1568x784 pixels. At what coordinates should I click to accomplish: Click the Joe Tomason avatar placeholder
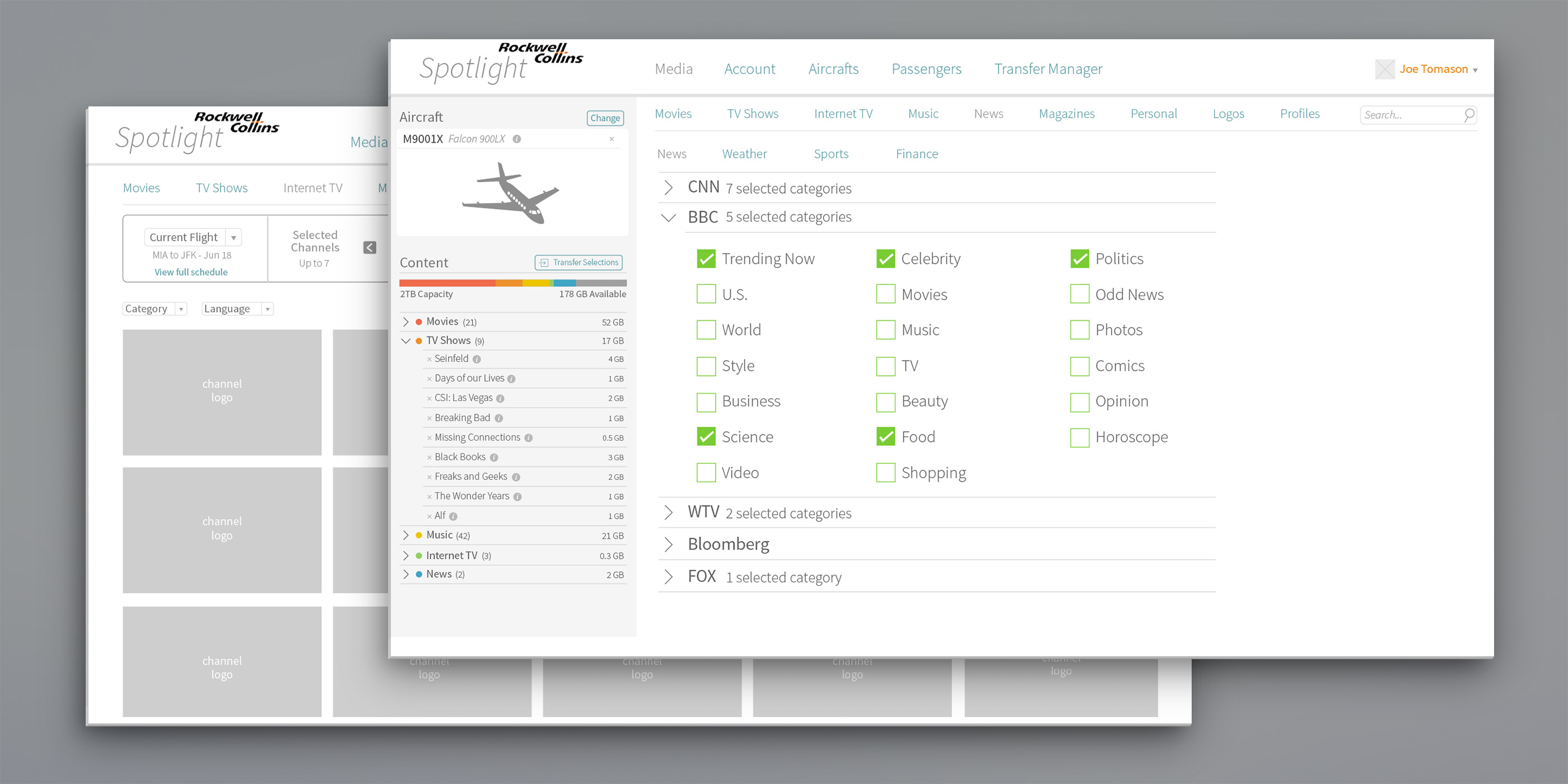(1385, 69)
